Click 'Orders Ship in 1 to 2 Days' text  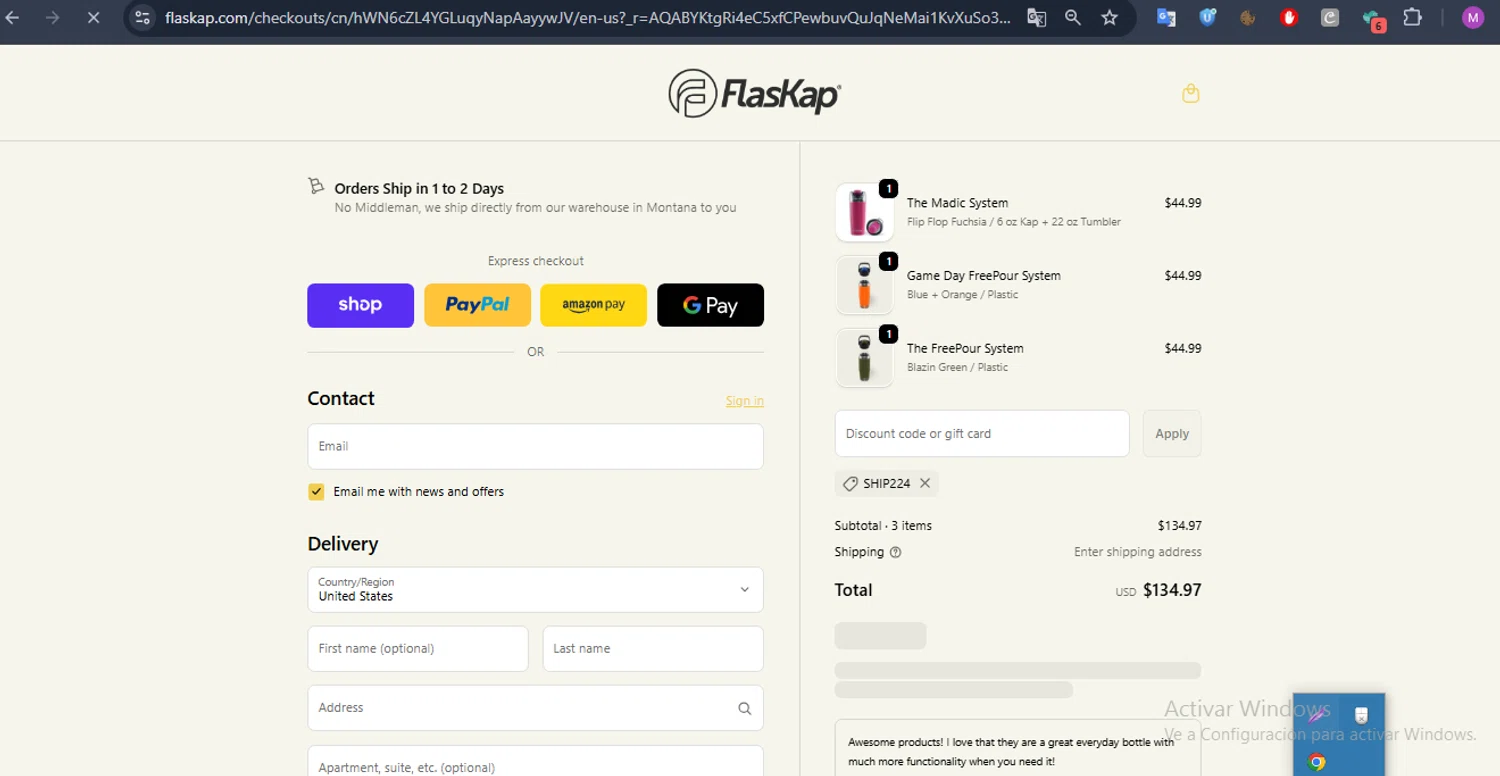[419, 188]
